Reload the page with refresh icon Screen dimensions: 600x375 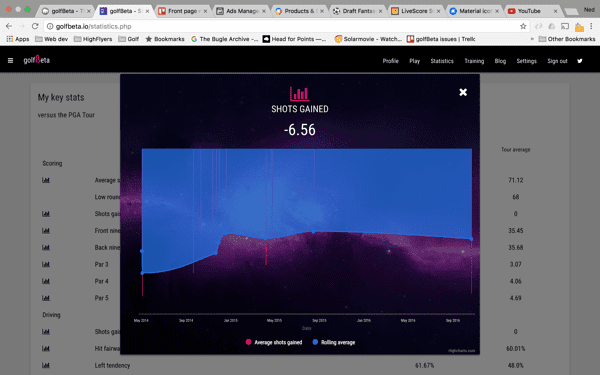[x=35, y=26]
